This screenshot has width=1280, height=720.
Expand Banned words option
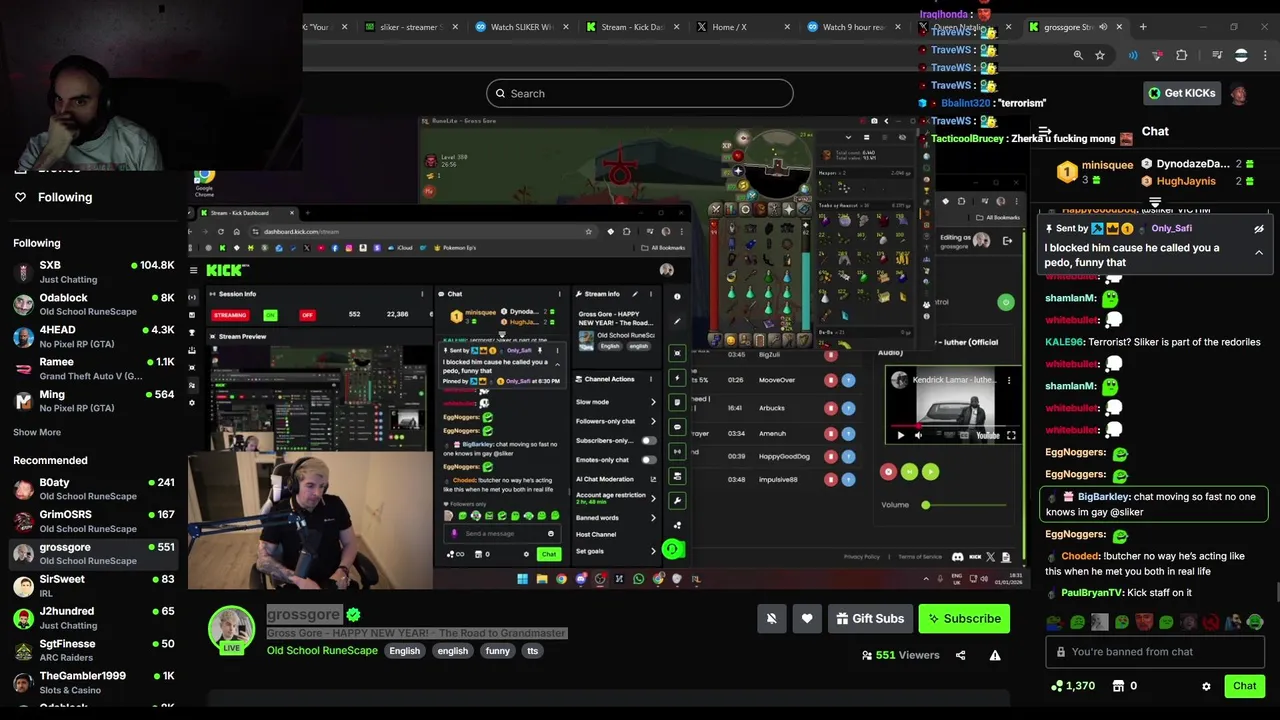click(x=653, y=518)
